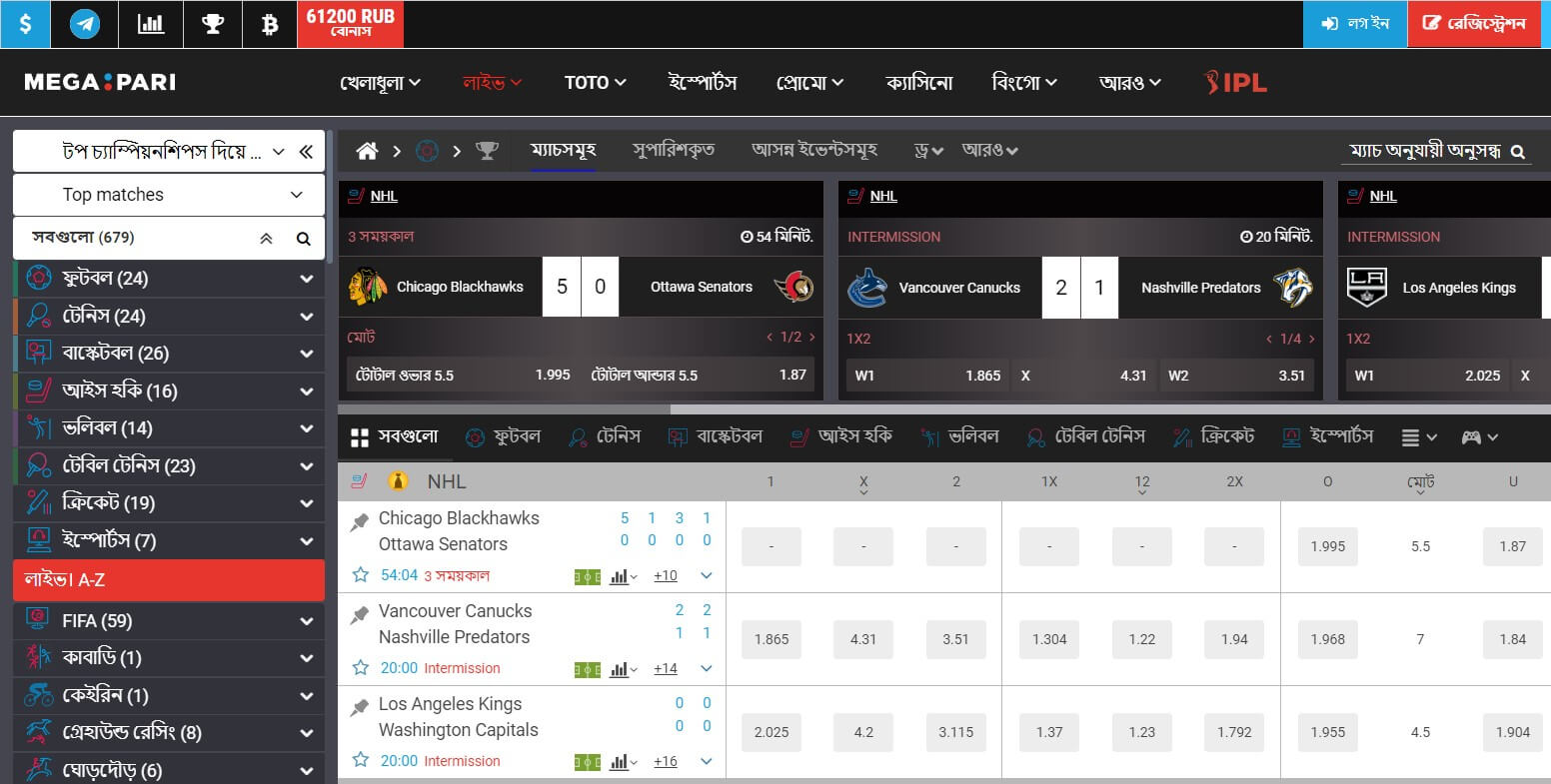Pin the Chicago Blackhawks match
The width and height of the screenshot is (1551, 784).
point(359,522)
